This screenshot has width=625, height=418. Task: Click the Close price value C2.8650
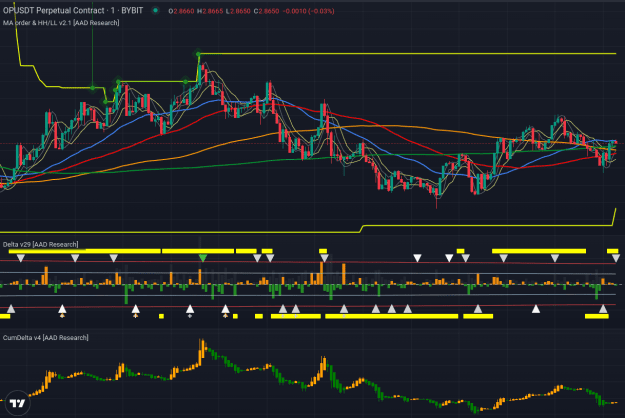tap(267, 11)
